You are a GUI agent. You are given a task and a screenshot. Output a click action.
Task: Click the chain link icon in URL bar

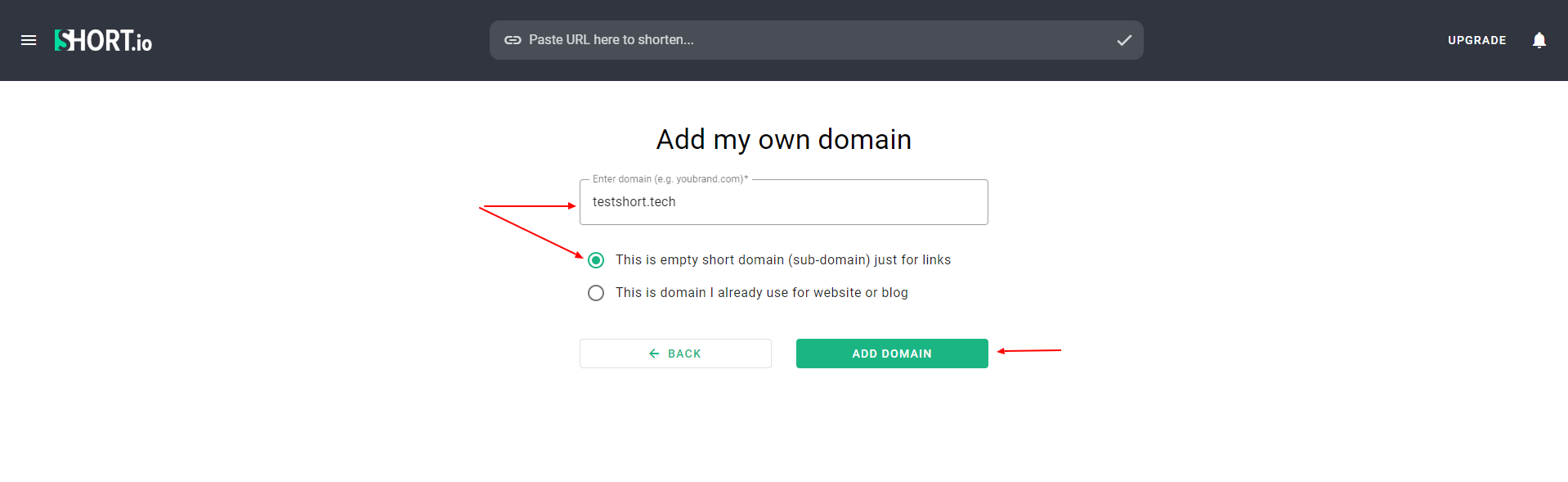coord(513,40)
